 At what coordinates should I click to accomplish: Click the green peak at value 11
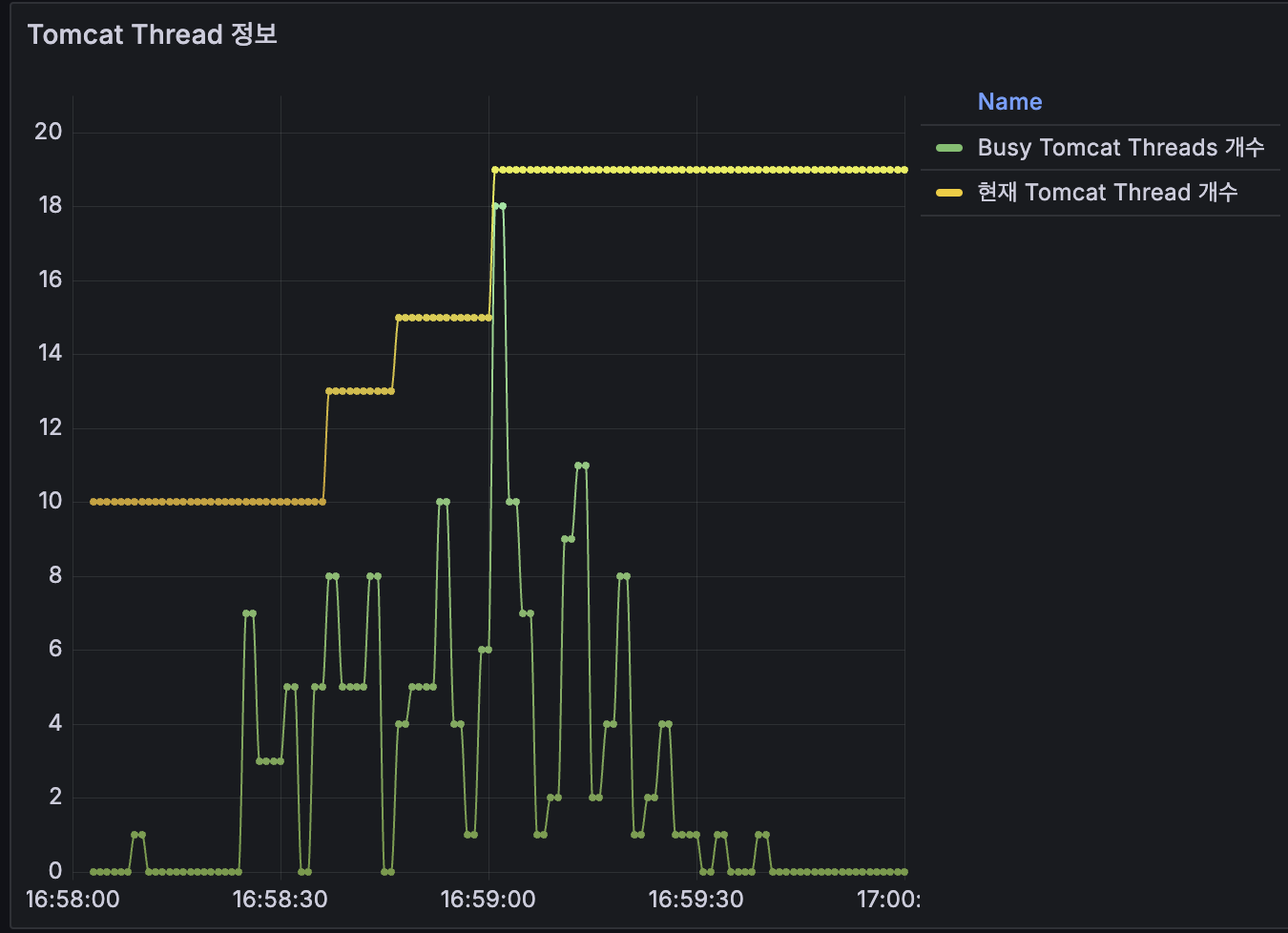(x=582, y=466)
